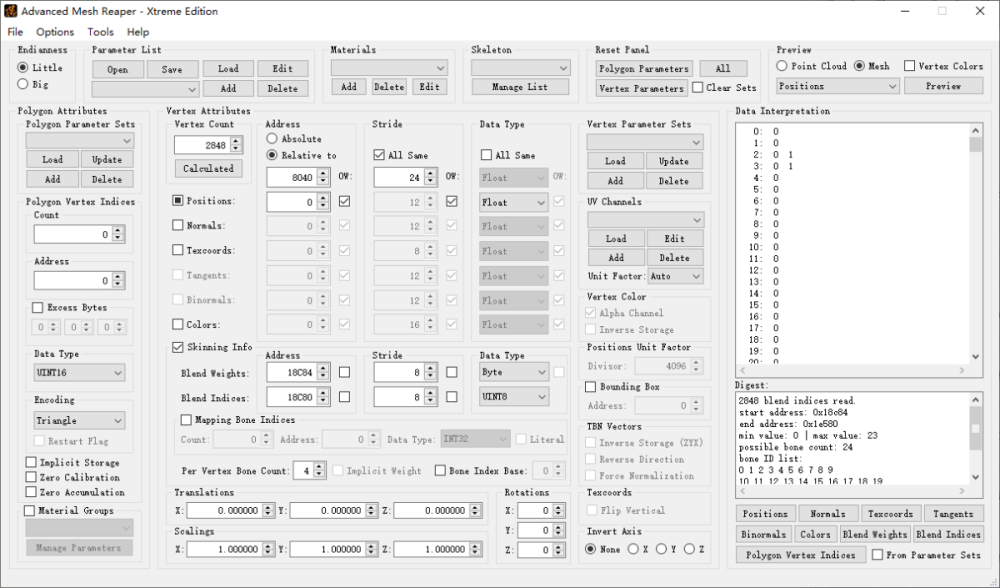Click the Calculated button under Vertex Count

tap(208, 169)
